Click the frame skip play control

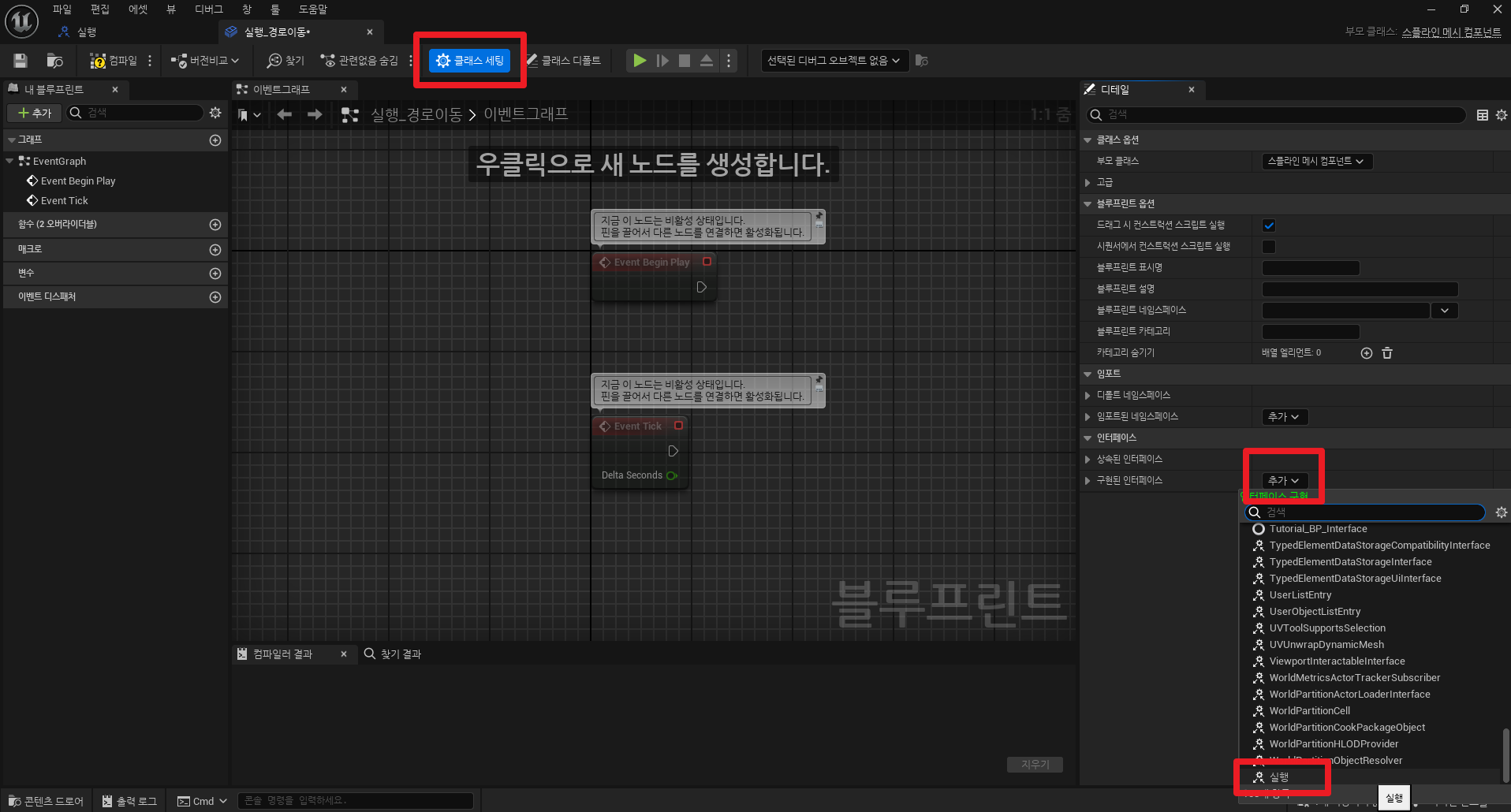coord(662,61)
